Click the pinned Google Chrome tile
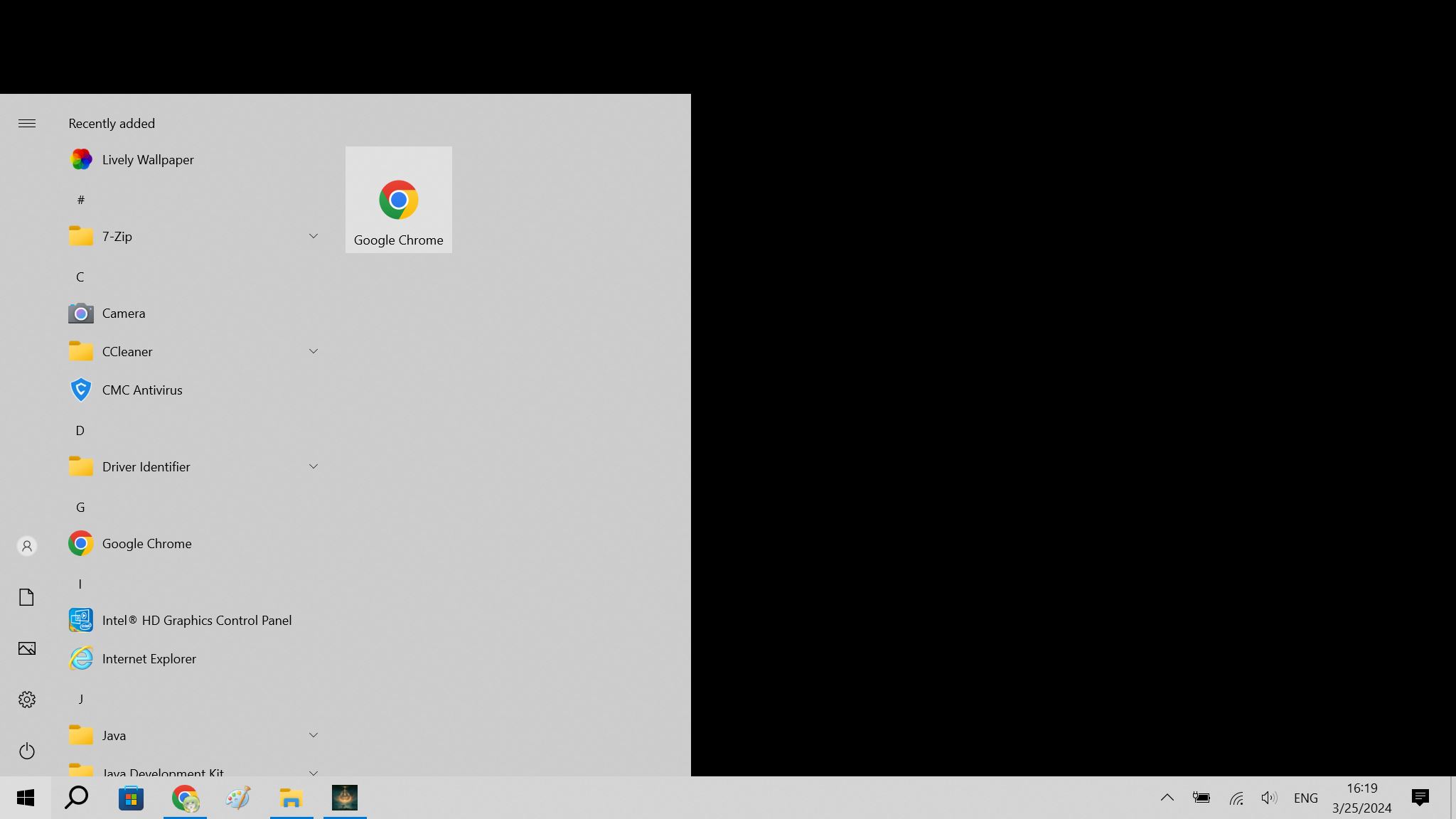The image size is (1456, 819). 398,200
